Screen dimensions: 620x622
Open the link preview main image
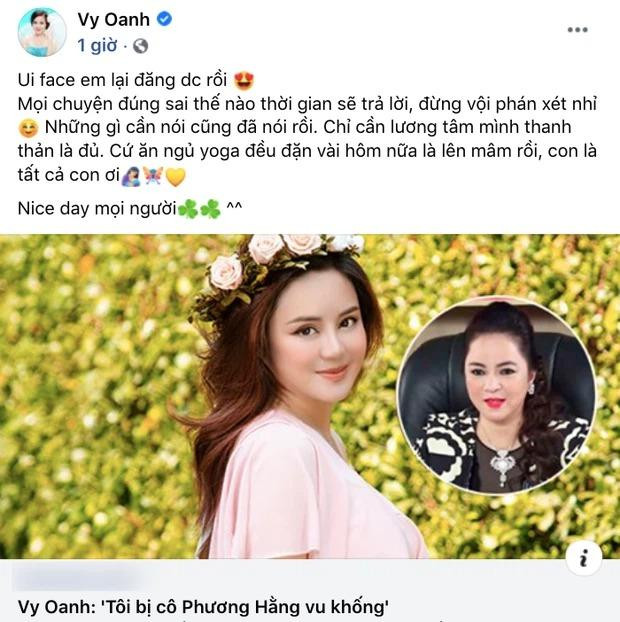coord(310,397)
